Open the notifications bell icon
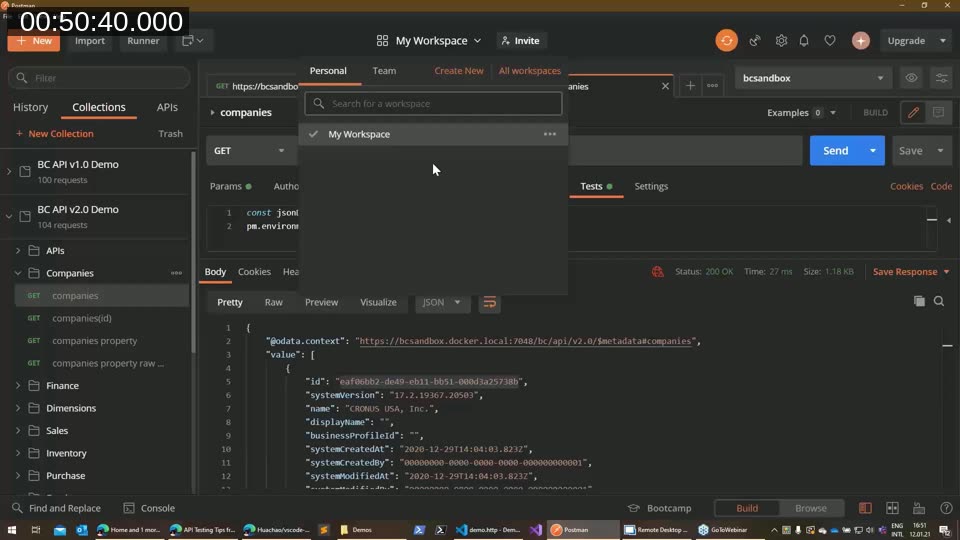960x540 pixels. click(804, 40)
